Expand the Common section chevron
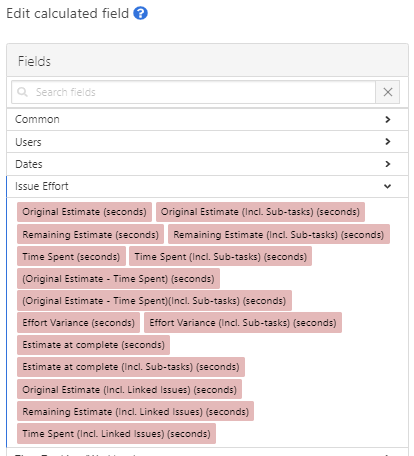This screenshot has height=456, width=414. (387, 119)
